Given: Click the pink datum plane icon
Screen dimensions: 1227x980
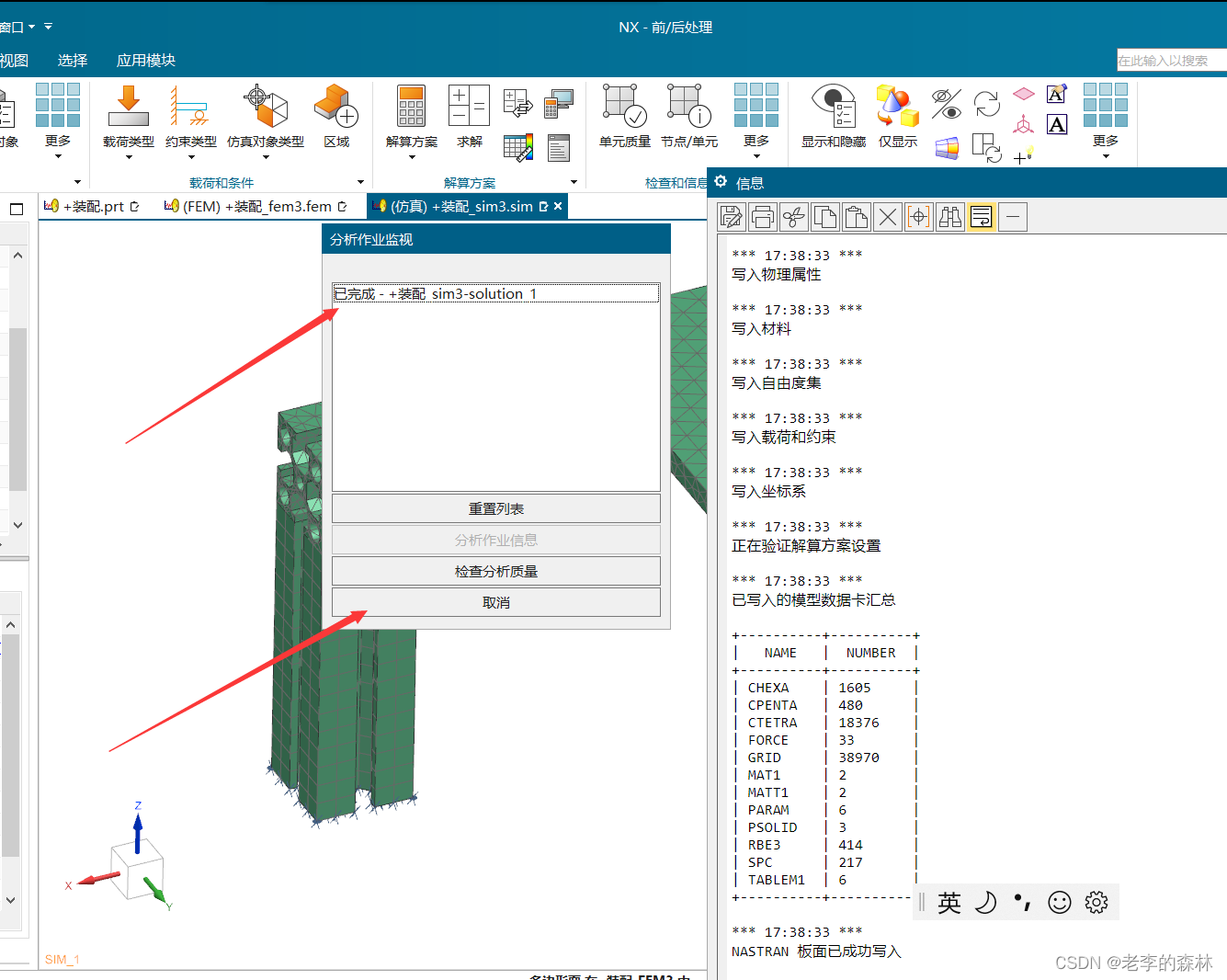Looking at the screenshot, I should [x=1024, y=95].
